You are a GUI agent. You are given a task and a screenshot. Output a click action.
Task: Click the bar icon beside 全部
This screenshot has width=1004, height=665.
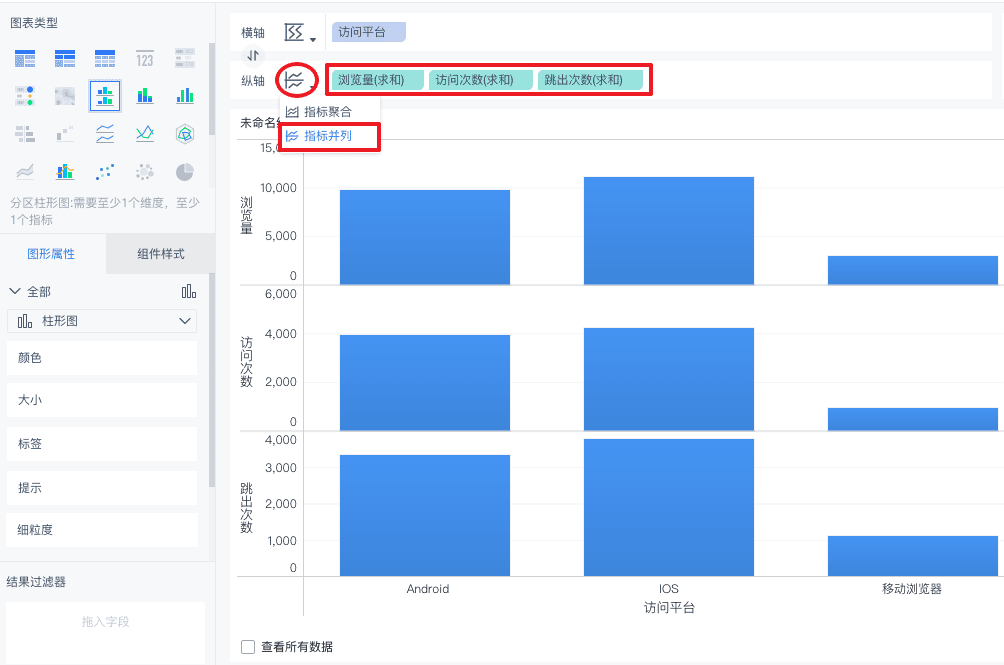(x=188, y=292)
